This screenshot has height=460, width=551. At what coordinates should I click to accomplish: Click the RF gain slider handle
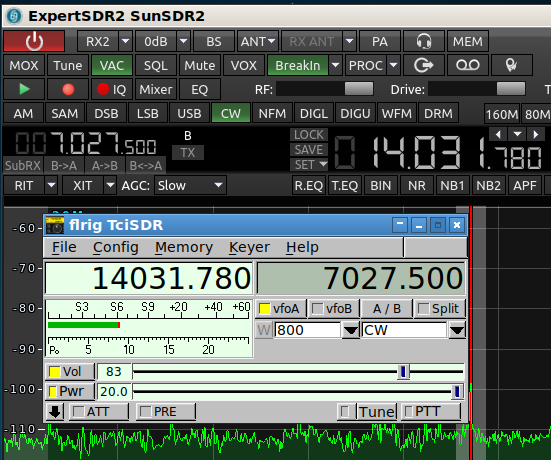tap(359, 89)
